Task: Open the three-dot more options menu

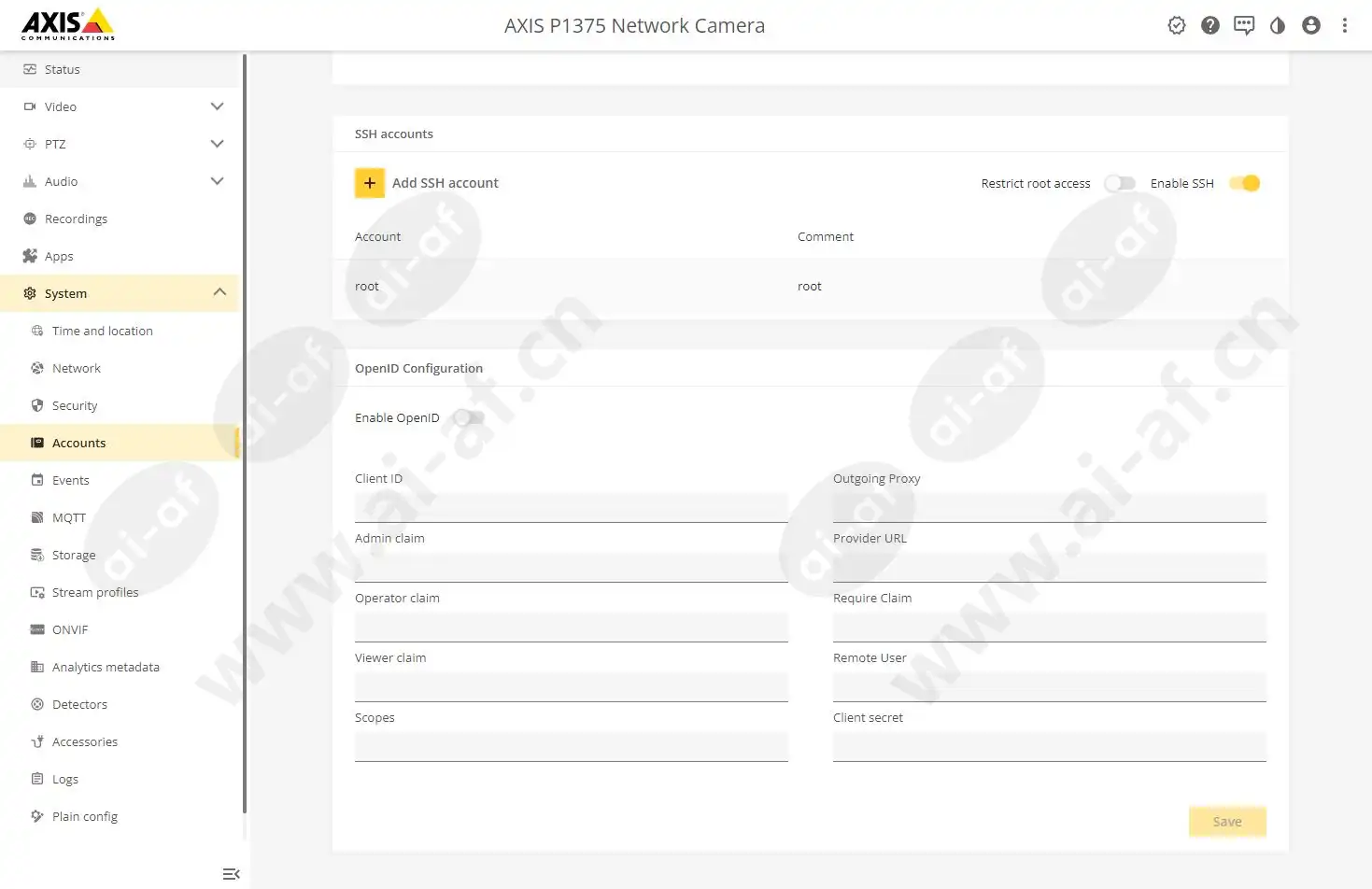Action: [x=1345, y=25]
